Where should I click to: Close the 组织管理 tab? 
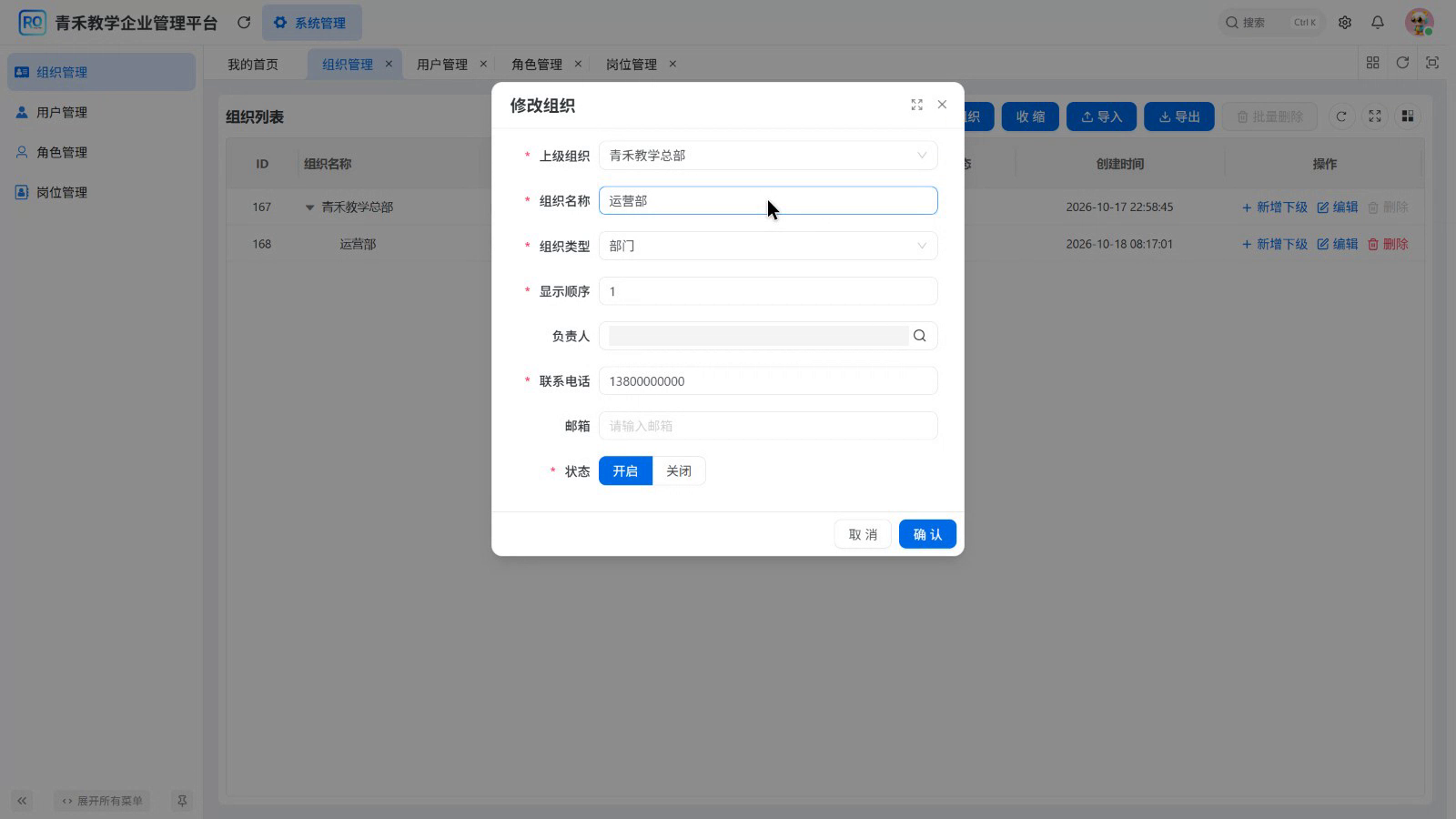pos(389,64)
